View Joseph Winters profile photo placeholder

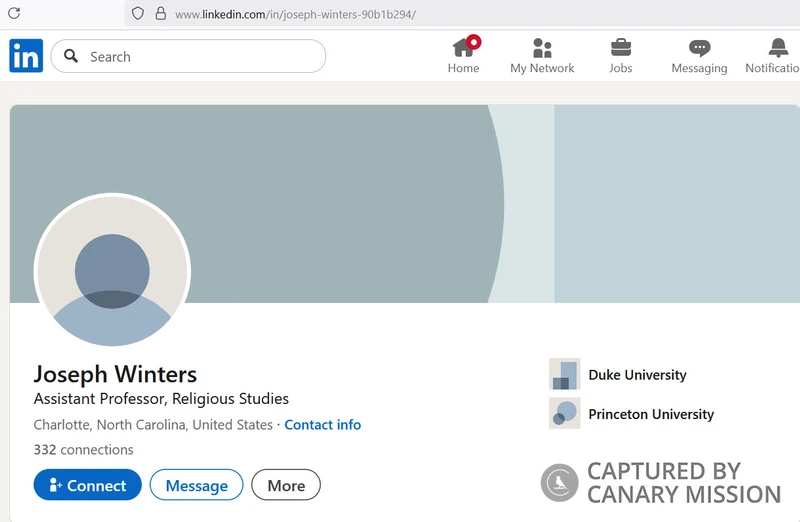click(x=112, y=270)
